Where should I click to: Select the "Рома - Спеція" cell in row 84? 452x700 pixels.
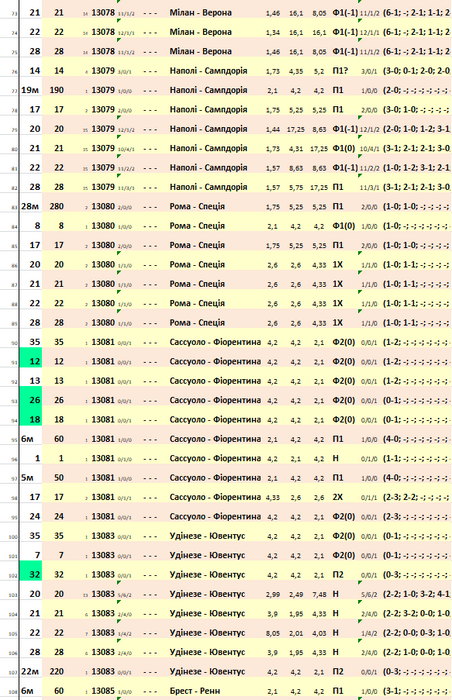click(197, 225)
